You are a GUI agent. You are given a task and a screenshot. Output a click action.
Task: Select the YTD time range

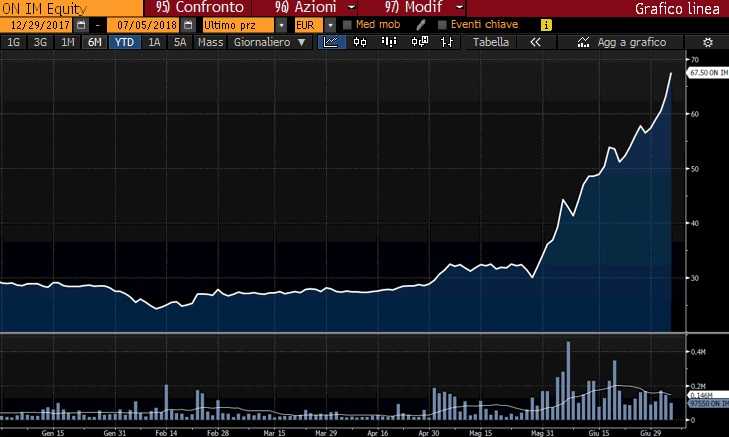(124, 42)
